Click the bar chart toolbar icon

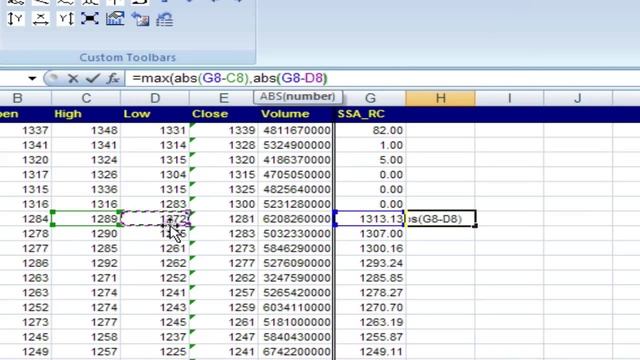[115, 19]
